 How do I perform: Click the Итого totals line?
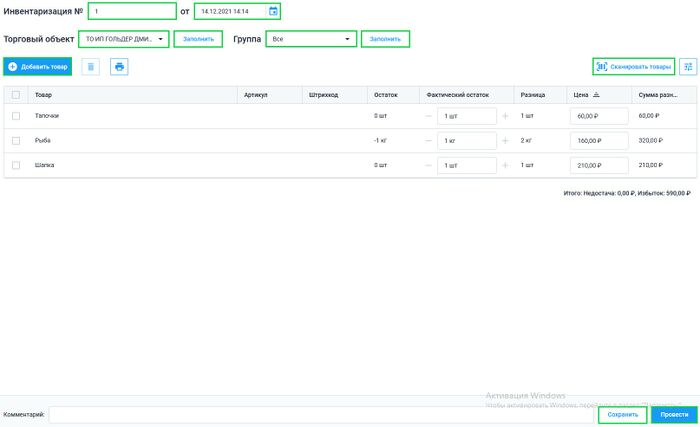click(627, 193)
